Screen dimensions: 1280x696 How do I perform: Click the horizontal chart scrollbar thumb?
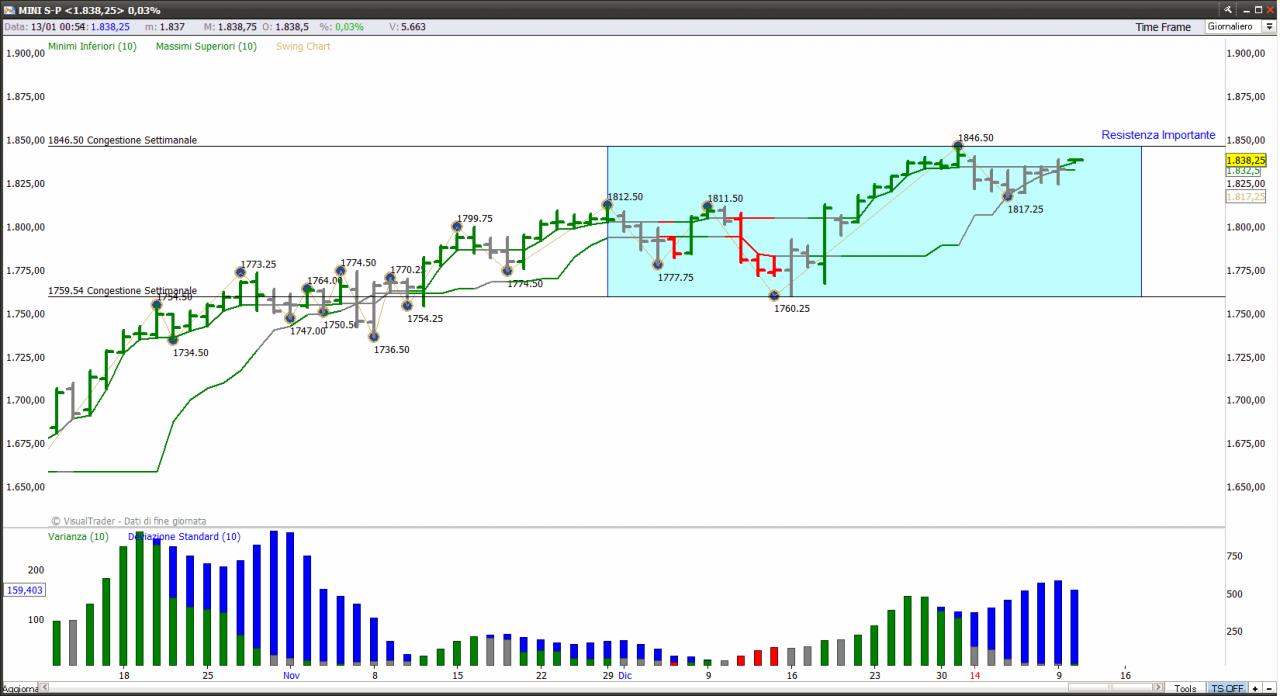(x=1109, y=688)
